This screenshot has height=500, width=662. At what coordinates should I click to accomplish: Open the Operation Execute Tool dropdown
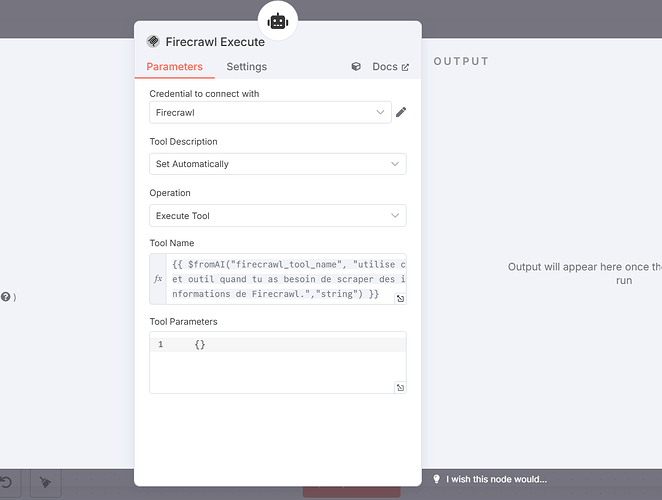tap(278, 216)
